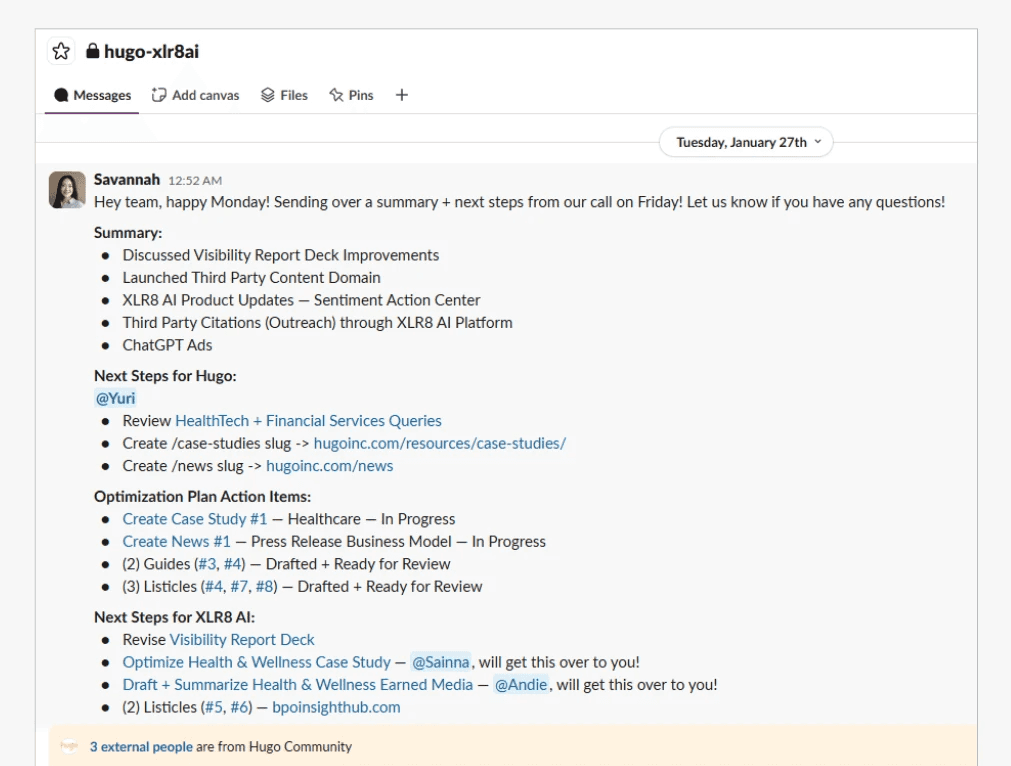The width and height of the screenshot is (1011, 766).
Task: Open the Tuesday, January 27th date dropdown
Action: (x=745, y=142)
